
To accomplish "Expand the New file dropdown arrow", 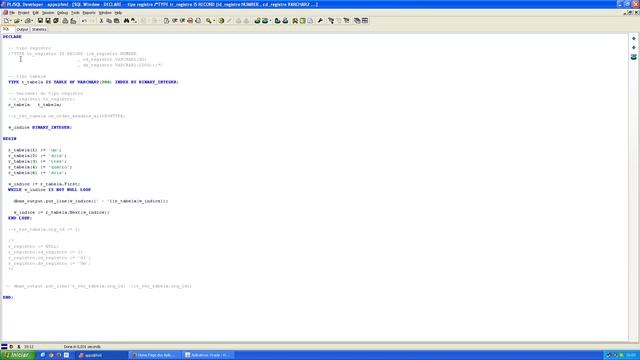I will [11, 20].
